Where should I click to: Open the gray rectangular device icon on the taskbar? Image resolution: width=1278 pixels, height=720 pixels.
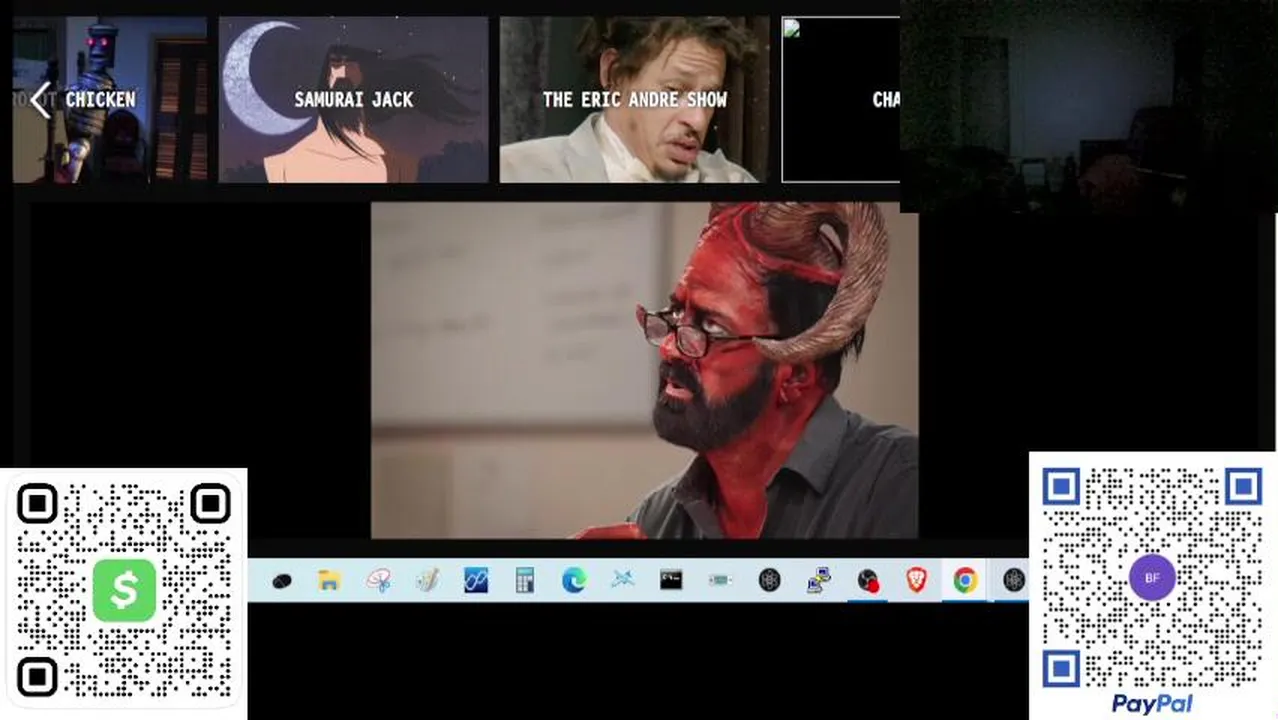(720, 580)
